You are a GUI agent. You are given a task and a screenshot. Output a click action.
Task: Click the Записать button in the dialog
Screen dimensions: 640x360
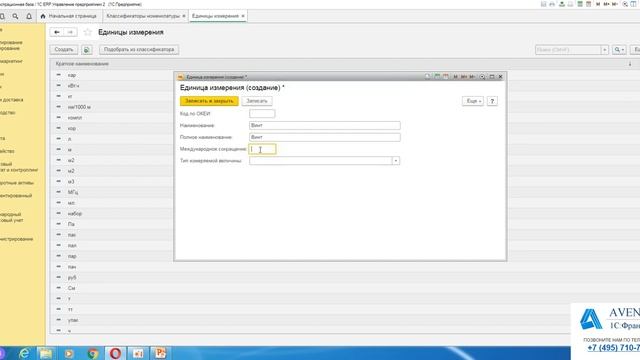[x=257, y=101]
